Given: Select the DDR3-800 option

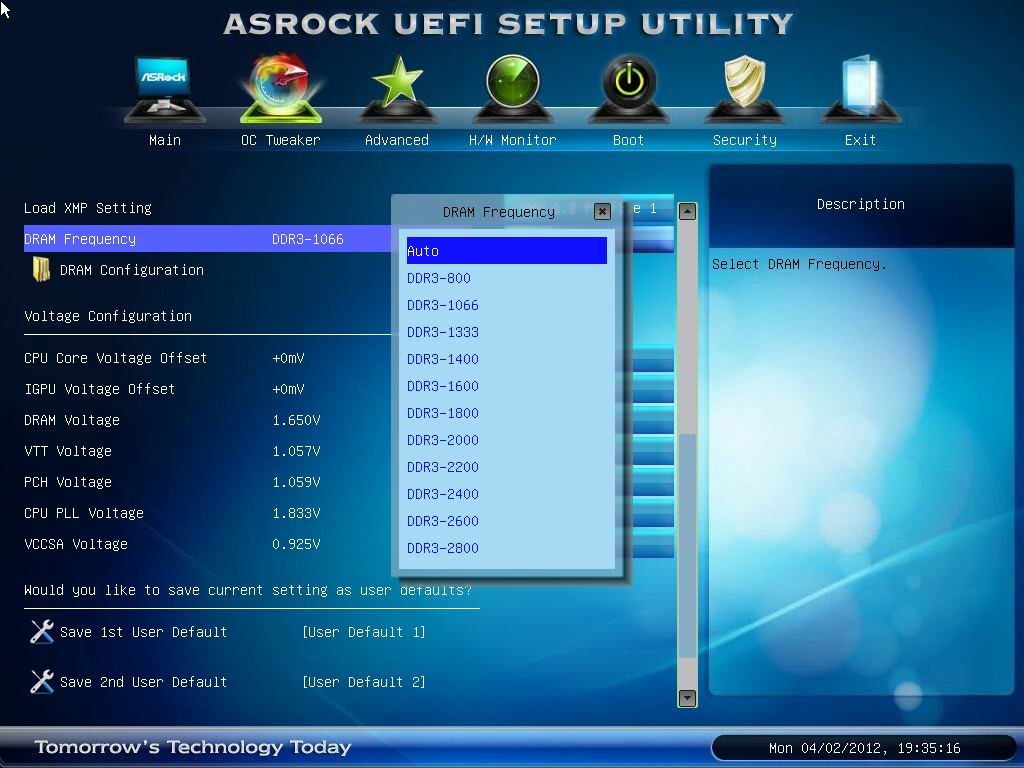Looking at the screenshot, I should [x=439, y=278].
